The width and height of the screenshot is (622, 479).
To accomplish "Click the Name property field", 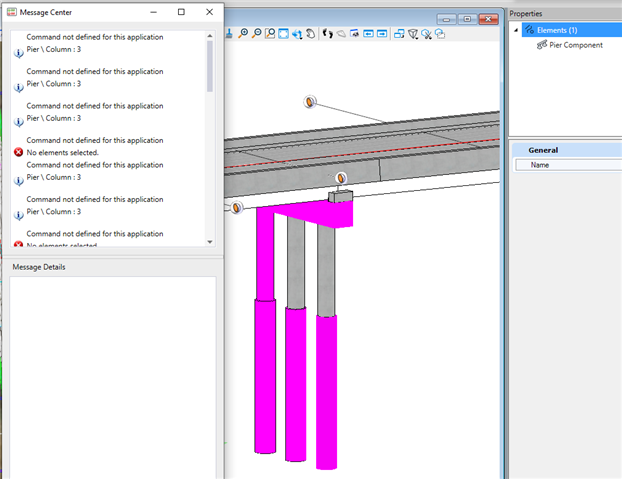I will tap(568, 165).
